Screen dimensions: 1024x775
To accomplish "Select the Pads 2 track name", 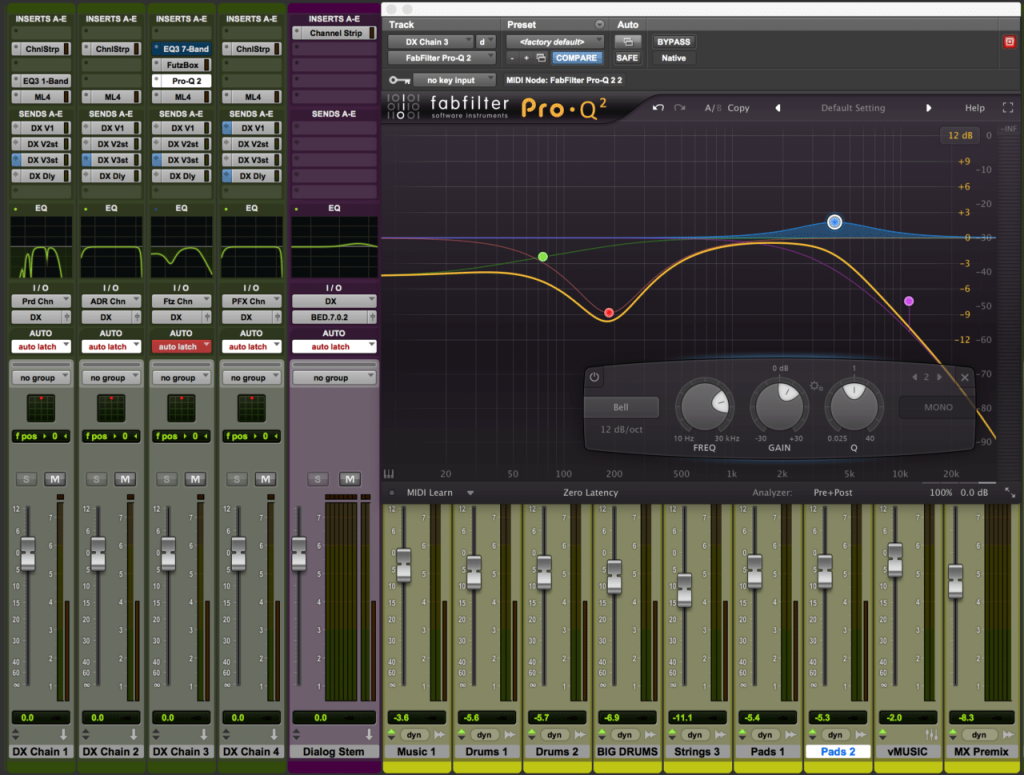I will pyautogui.click(x=837, y=751).
